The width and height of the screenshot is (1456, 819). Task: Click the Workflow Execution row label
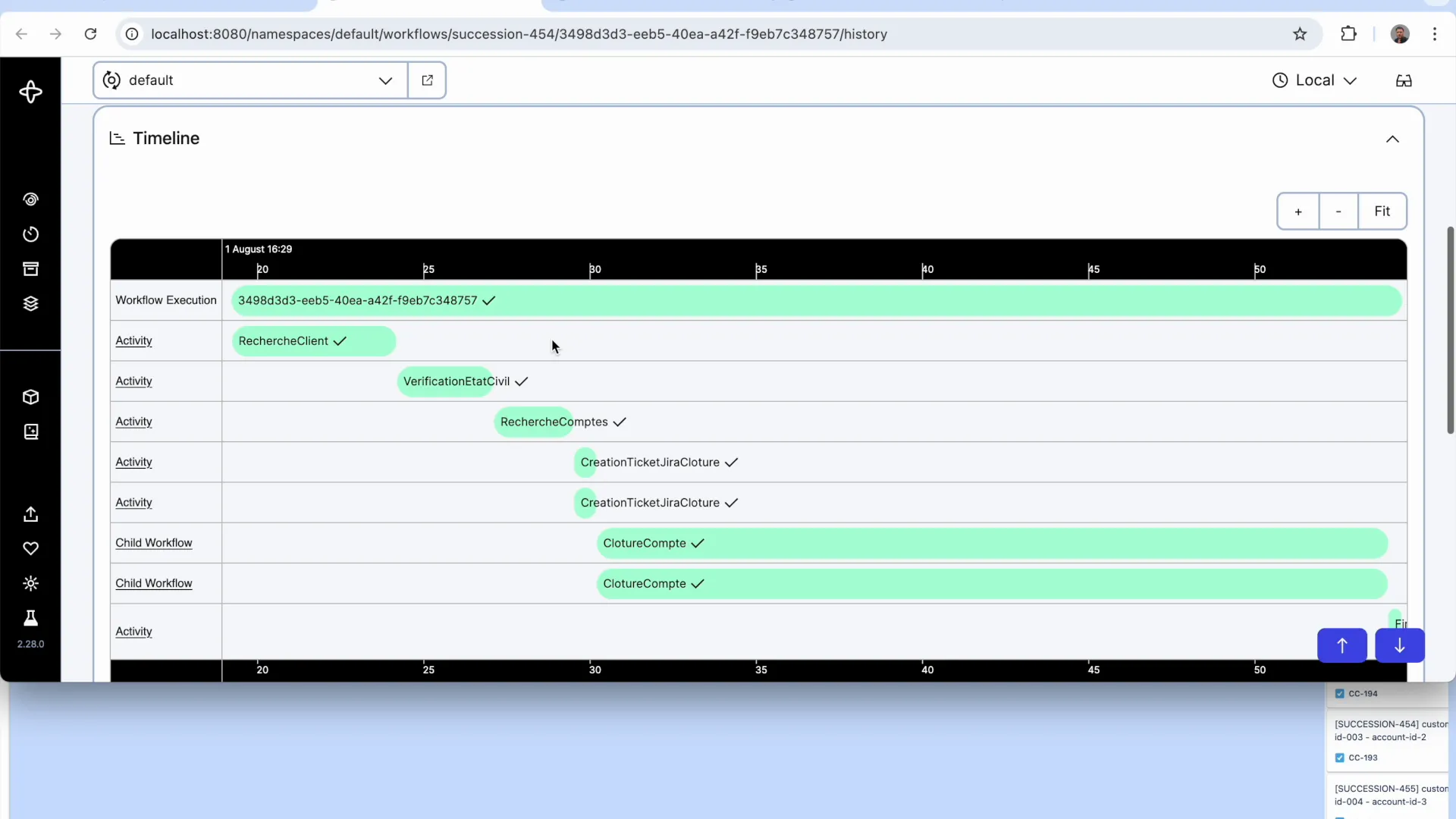(x=166, y=300)
